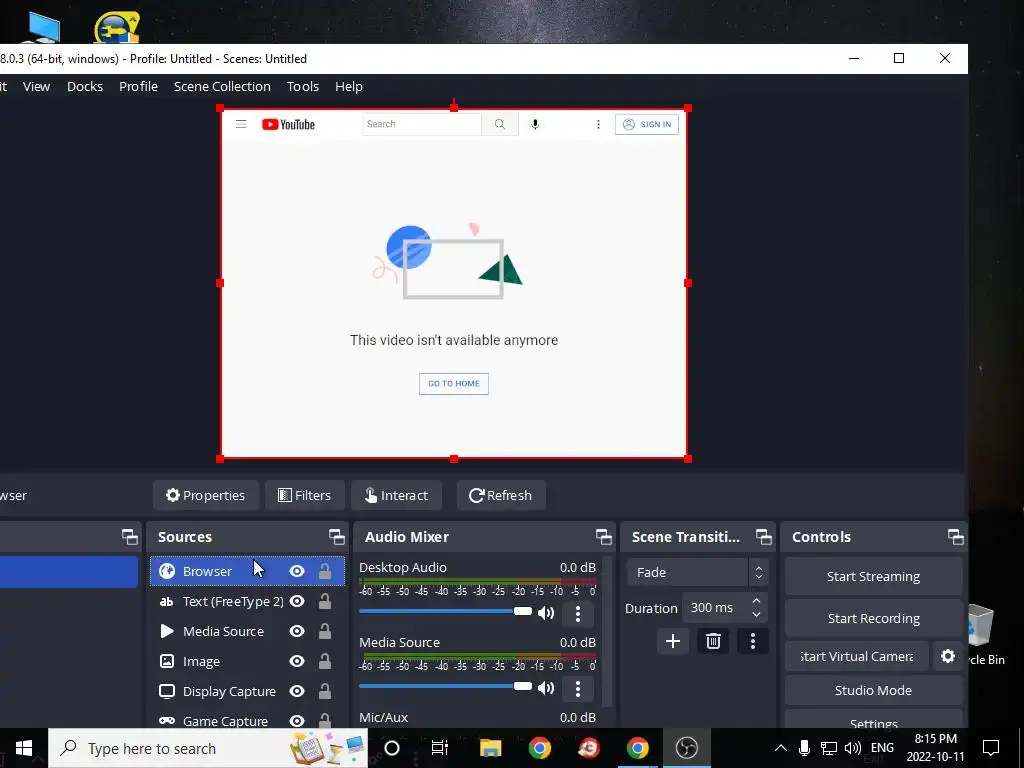Open Task View on taskbar
The image size is (1024, 768).
pyautogui.click(x=440, y=748)
